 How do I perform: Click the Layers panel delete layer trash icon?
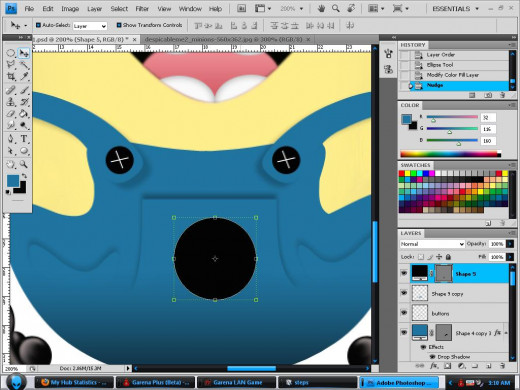coord(502,366)
